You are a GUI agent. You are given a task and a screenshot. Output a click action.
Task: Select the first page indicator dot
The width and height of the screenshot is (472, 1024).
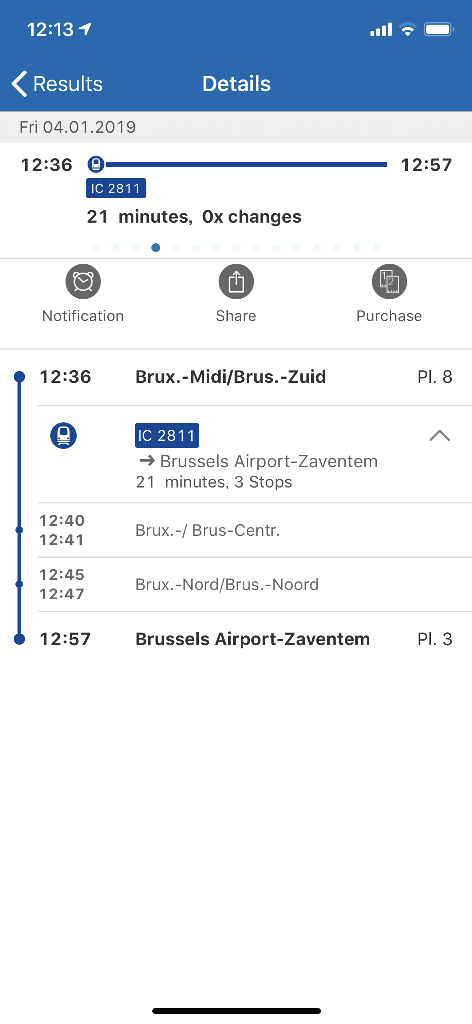pos(95,248)
